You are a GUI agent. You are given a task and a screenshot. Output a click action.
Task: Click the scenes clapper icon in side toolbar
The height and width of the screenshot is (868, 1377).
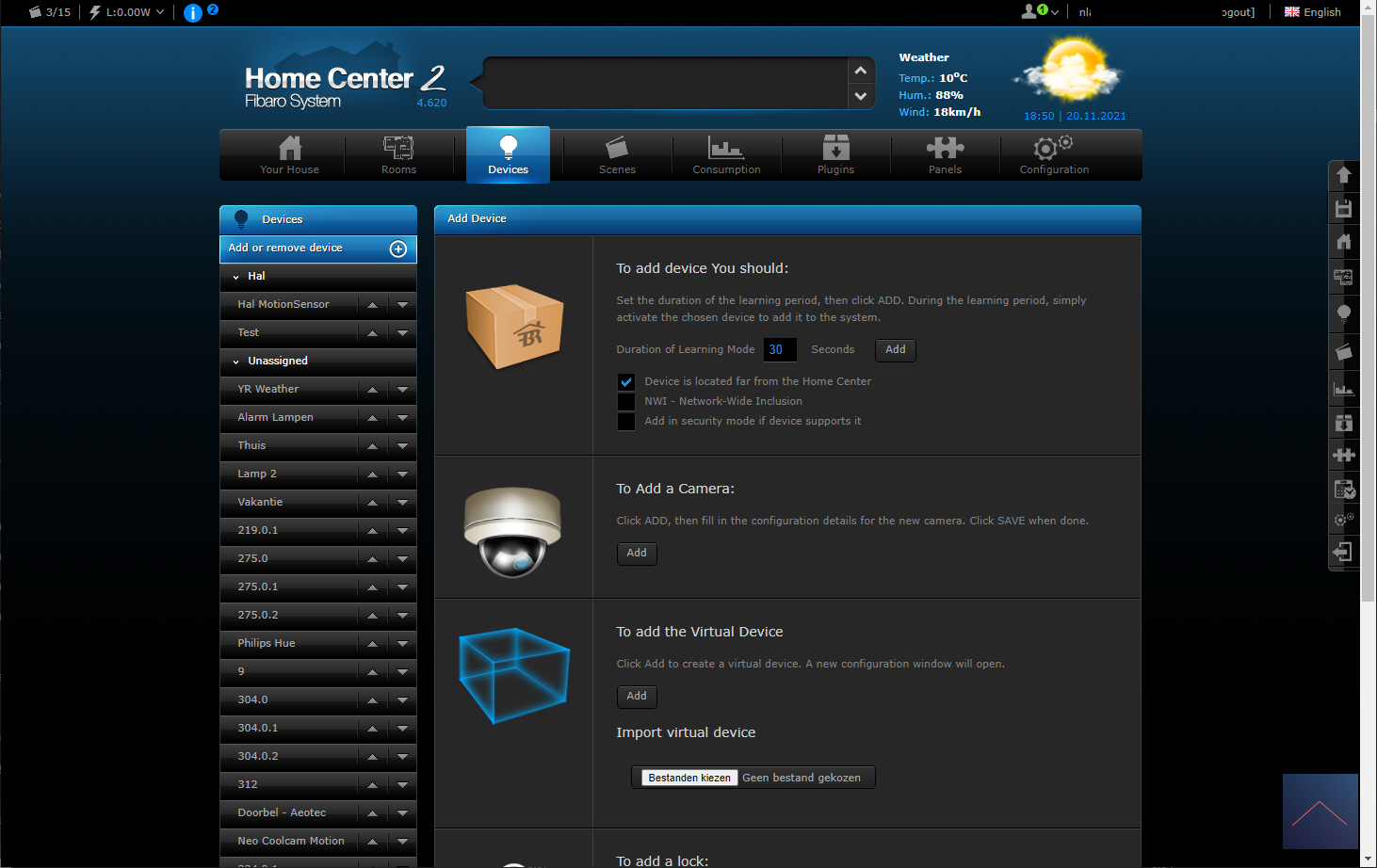[1344, 351]
